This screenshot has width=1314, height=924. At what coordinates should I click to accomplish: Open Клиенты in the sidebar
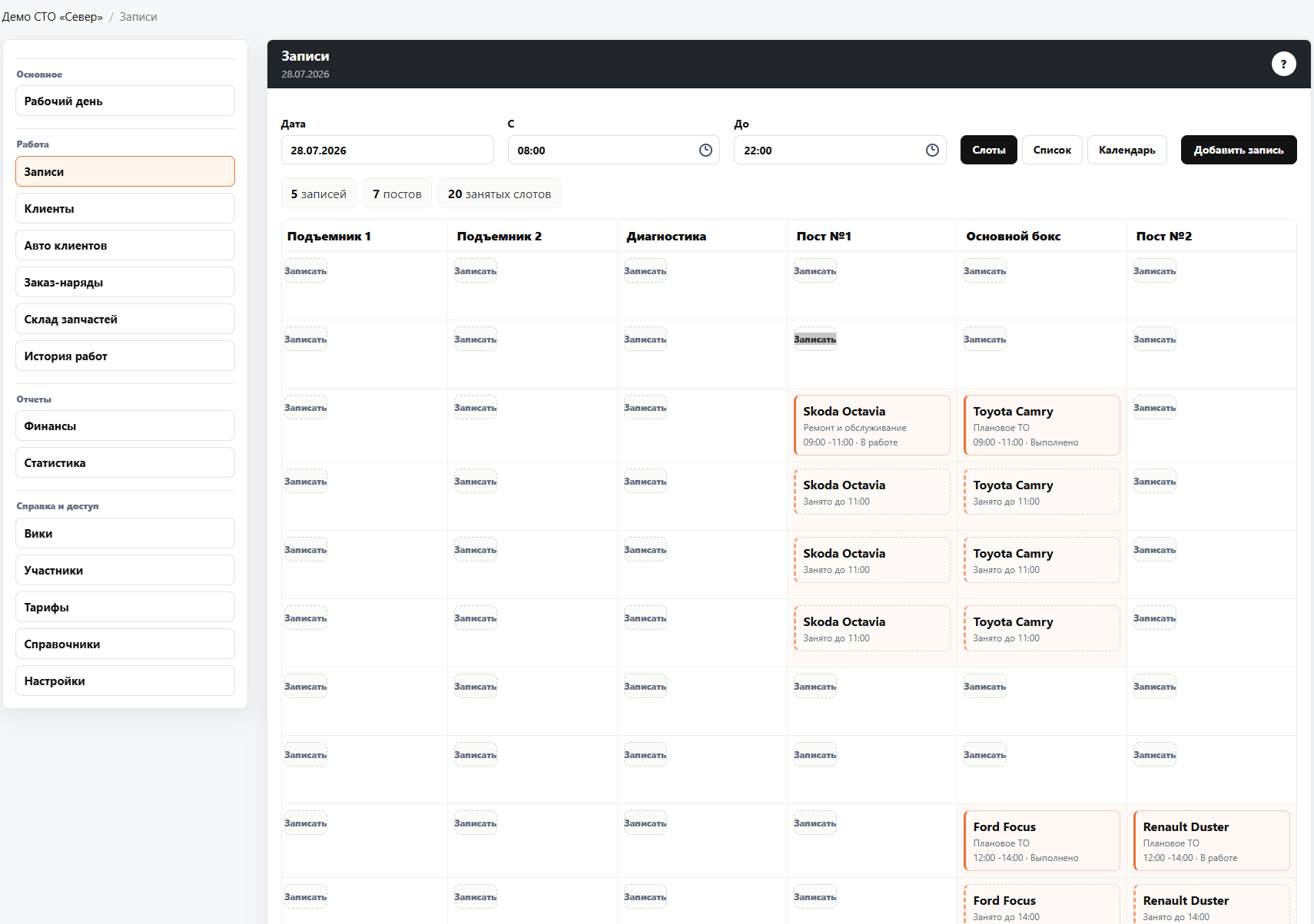(125, 208)
